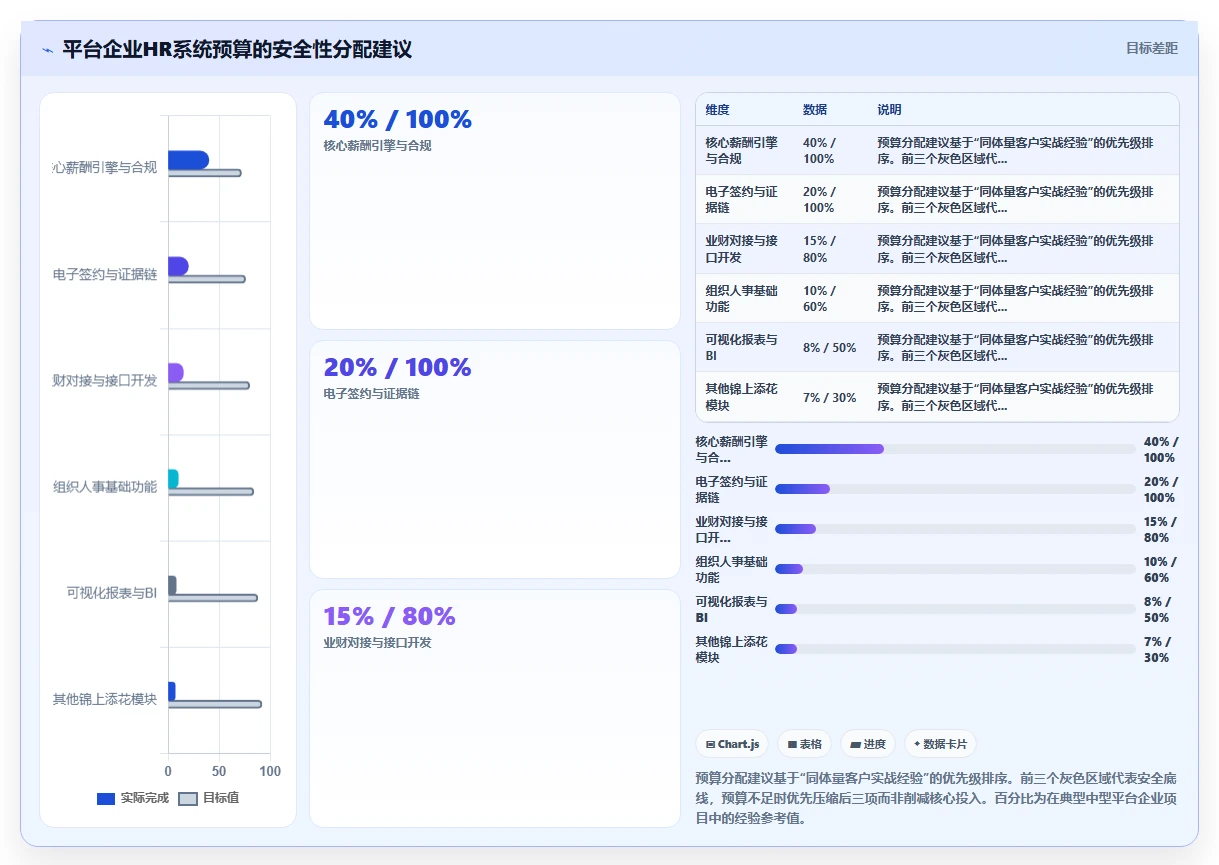Click the purple 电子签约与证据链 actual bar
Viewport: 1219px width, 865px height.
coord(178,266)
